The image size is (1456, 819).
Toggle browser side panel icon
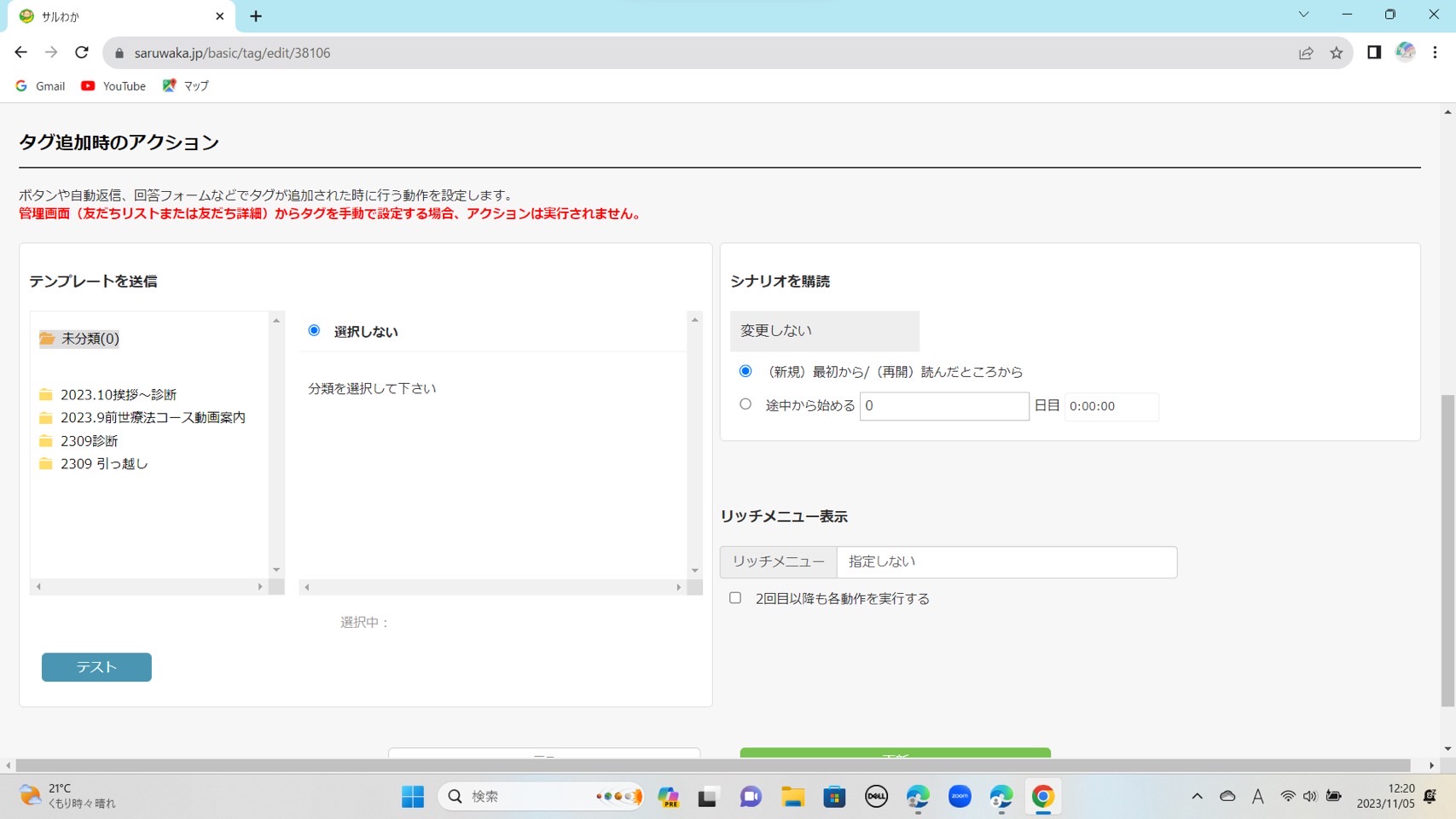pos(1373,53)
